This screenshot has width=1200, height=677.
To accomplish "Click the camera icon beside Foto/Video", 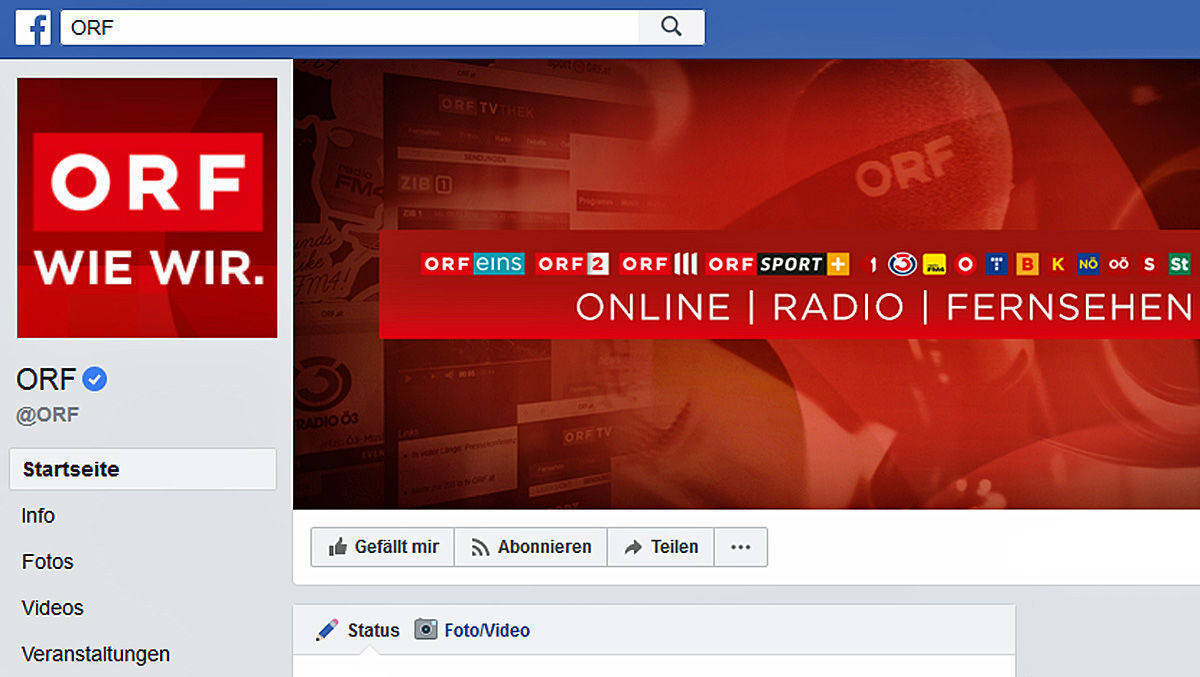I will pyautogui.click(x=426, y=629).
